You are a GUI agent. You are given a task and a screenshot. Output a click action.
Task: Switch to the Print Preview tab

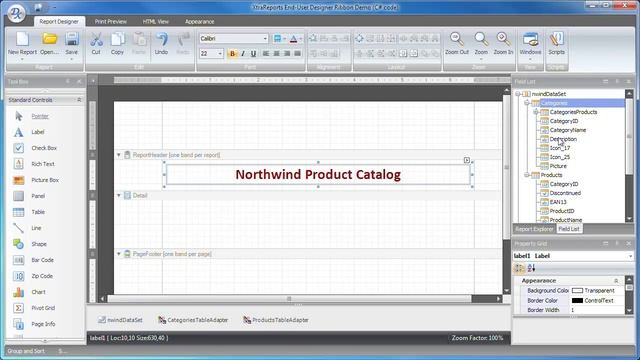point(111,21)
